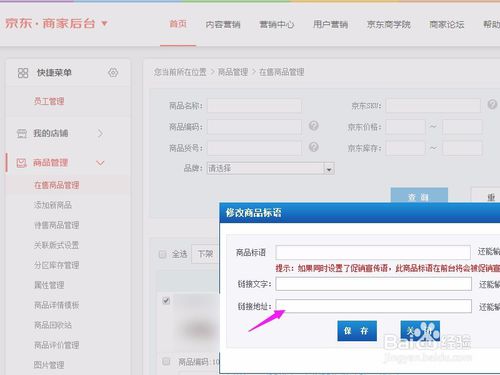Select 待售商品管理 in sidebar
Image resolution: width=500 pixels, height=375 pixels.
[x=57, y=225]
